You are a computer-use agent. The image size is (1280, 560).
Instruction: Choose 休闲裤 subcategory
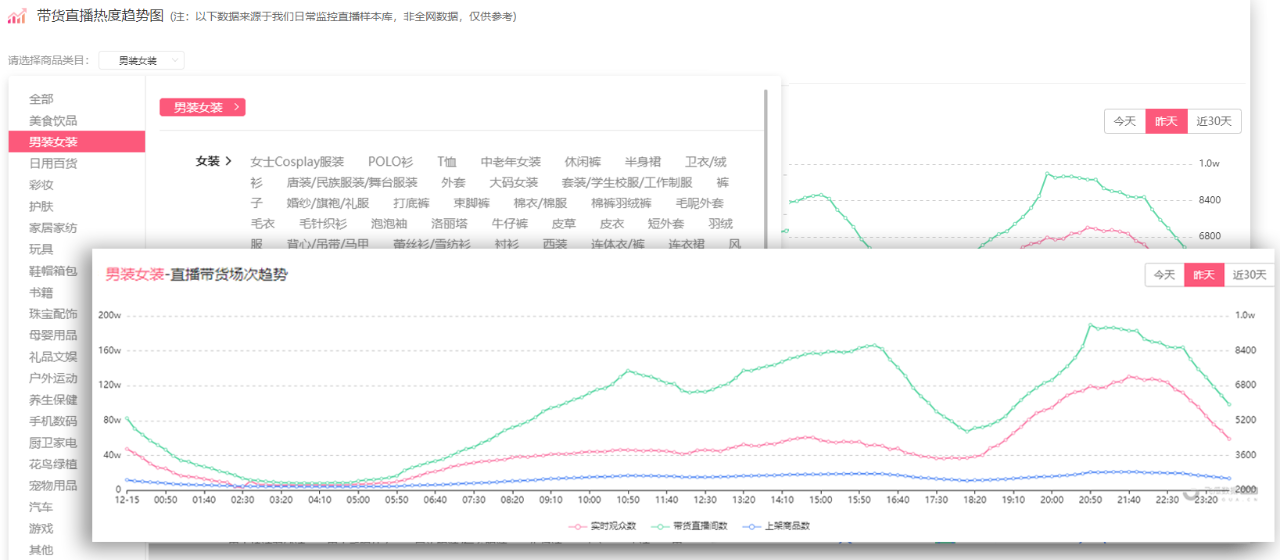(583, 161)
